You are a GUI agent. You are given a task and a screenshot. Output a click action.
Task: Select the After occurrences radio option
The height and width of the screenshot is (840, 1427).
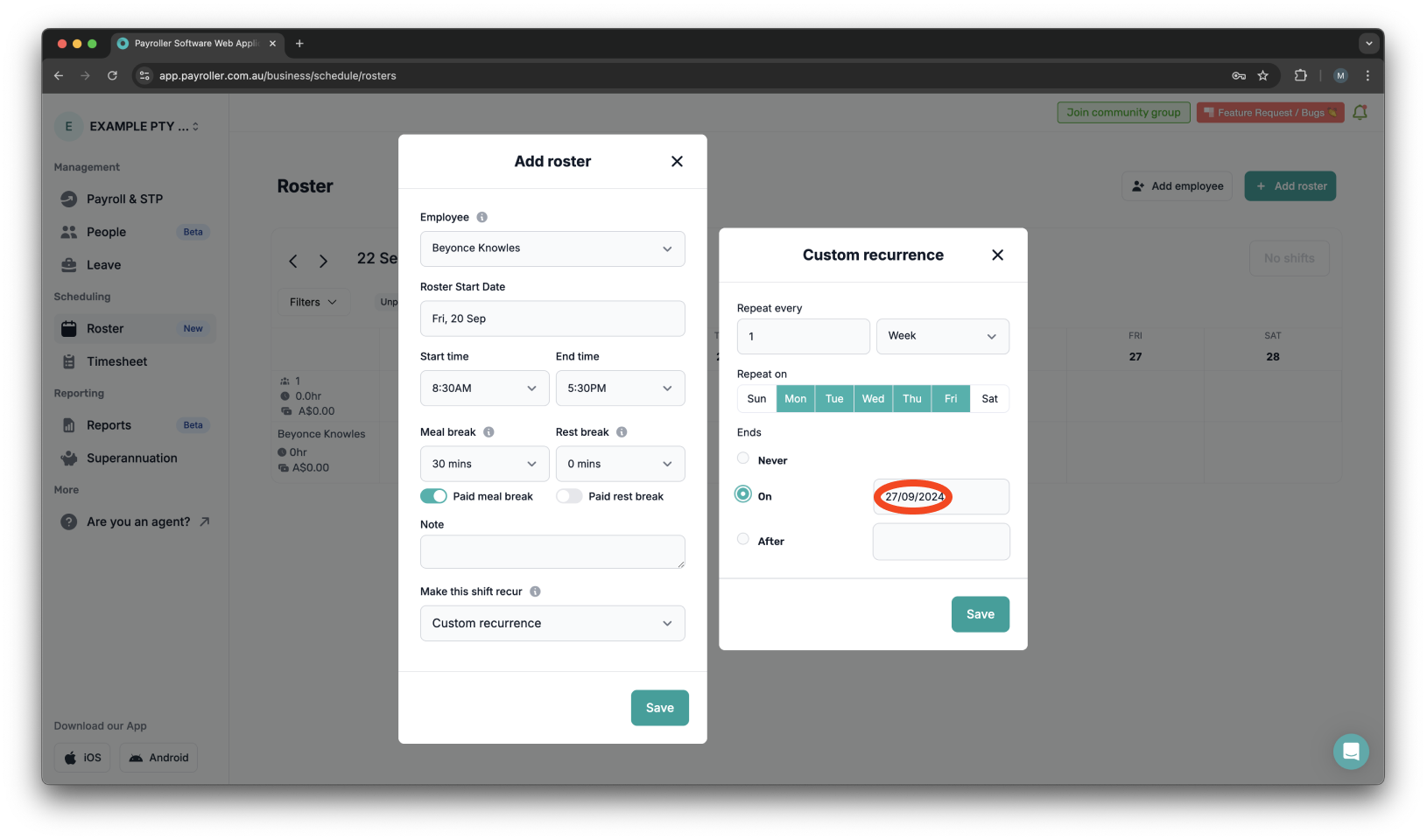point(743,539)
